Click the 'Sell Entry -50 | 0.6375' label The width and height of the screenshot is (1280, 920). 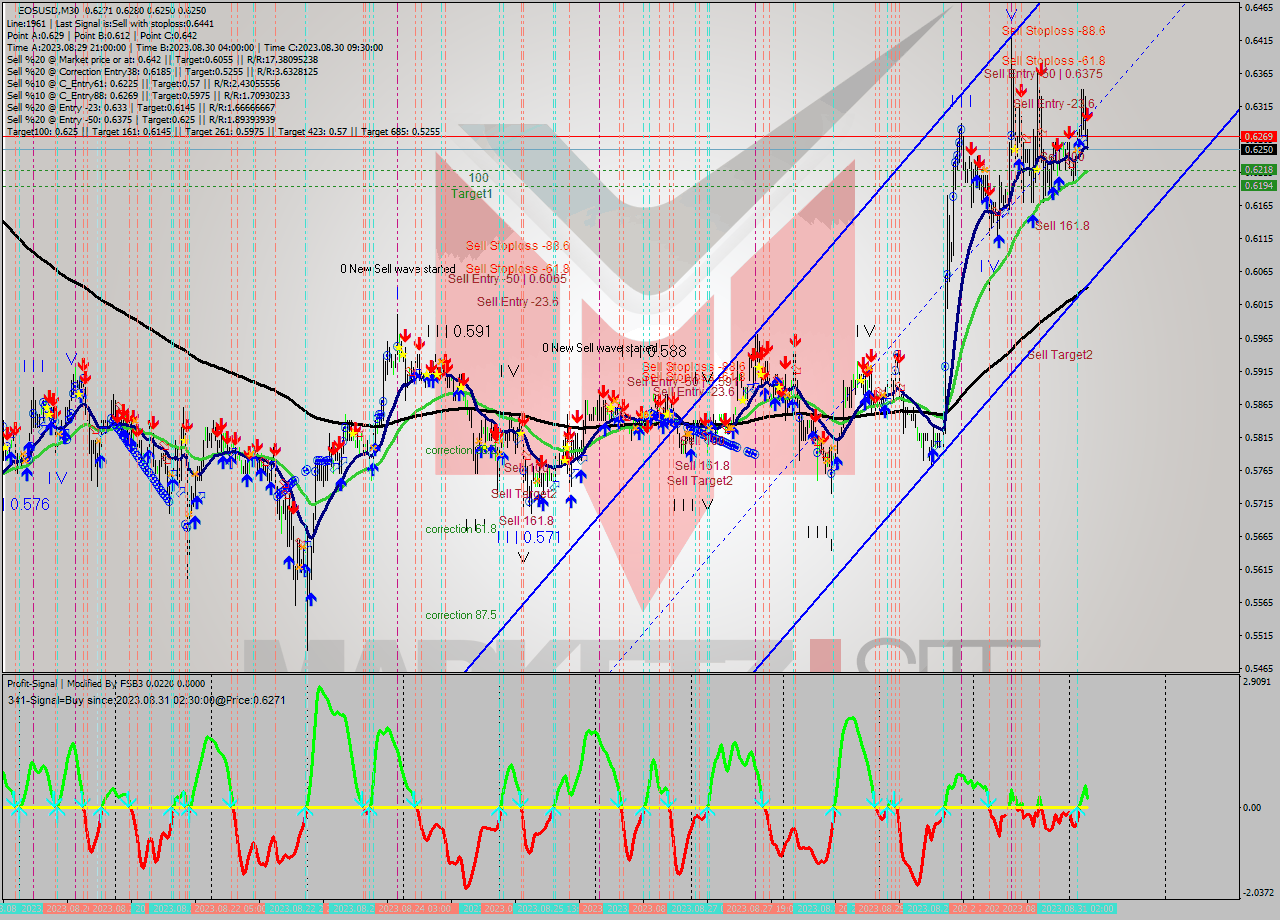pos(1043,74)
